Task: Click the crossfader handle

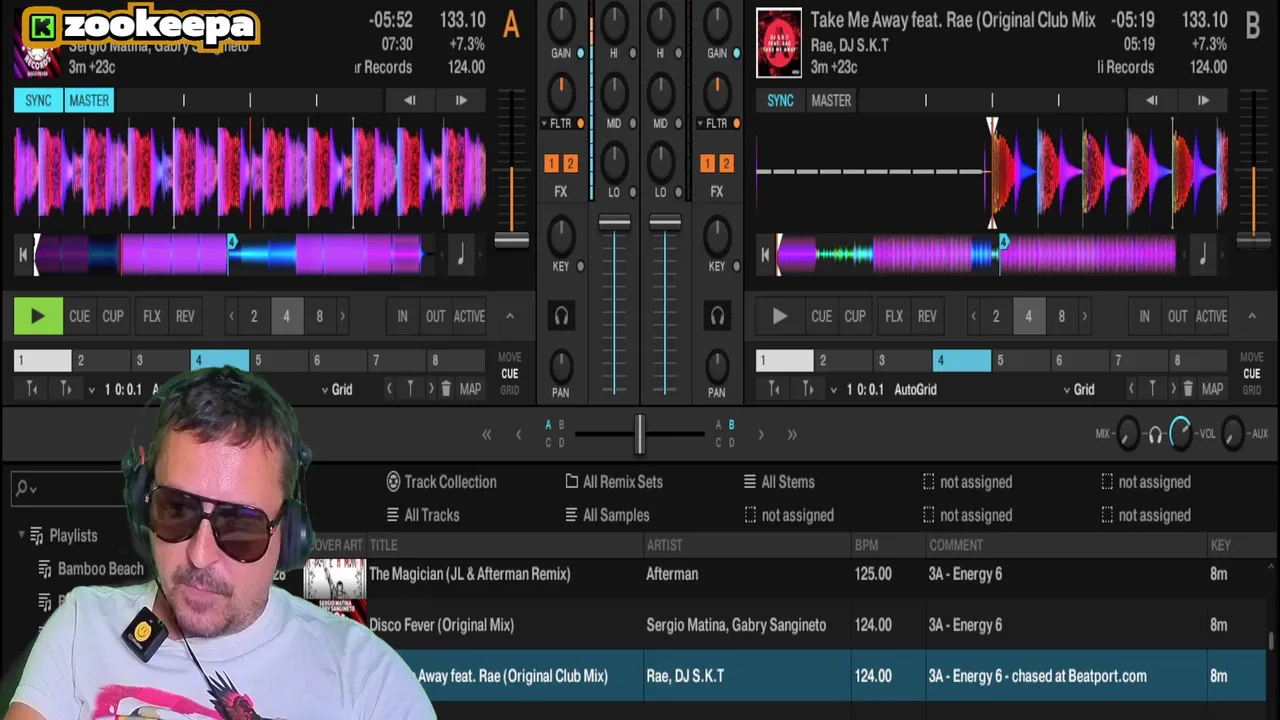Action: point(640,434)
